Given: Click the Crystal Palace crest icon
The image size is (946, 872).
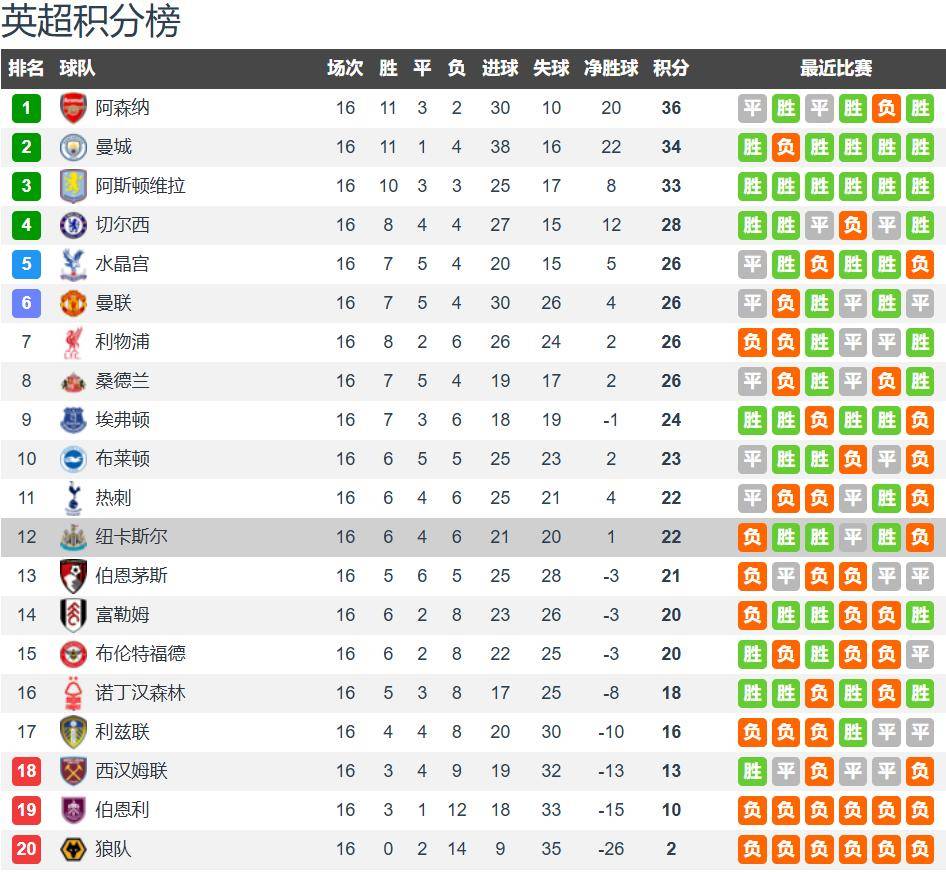Looking at the screenshot, I should point(74,264).
